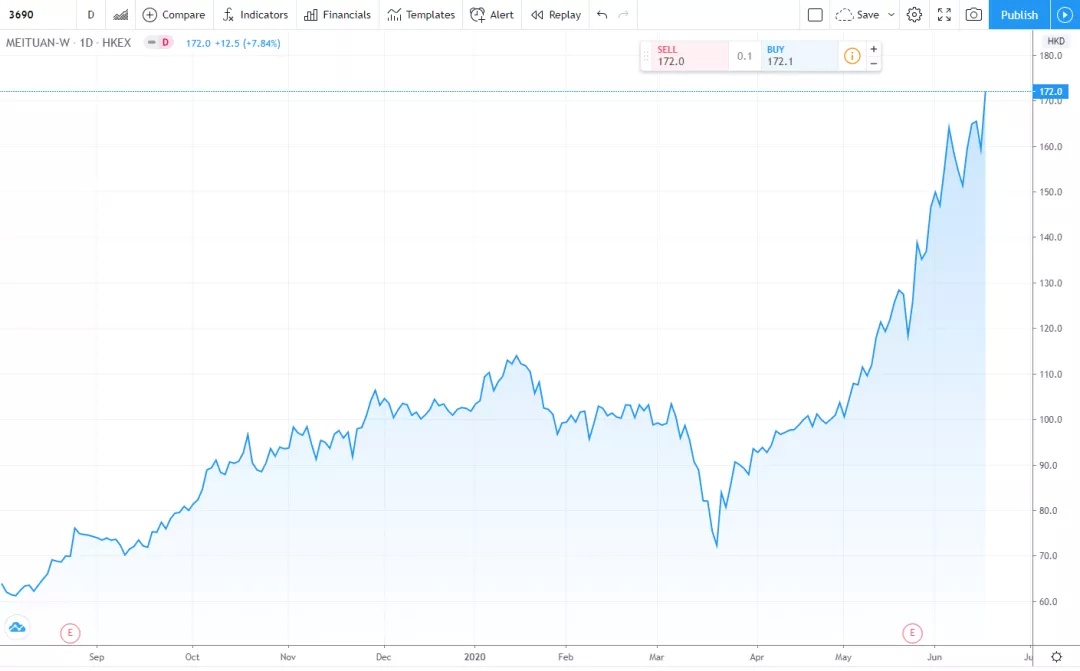Viewport: 1080px width, 671px height.
Task: Open the HKD currency selector
Action: click(1056, 41)
